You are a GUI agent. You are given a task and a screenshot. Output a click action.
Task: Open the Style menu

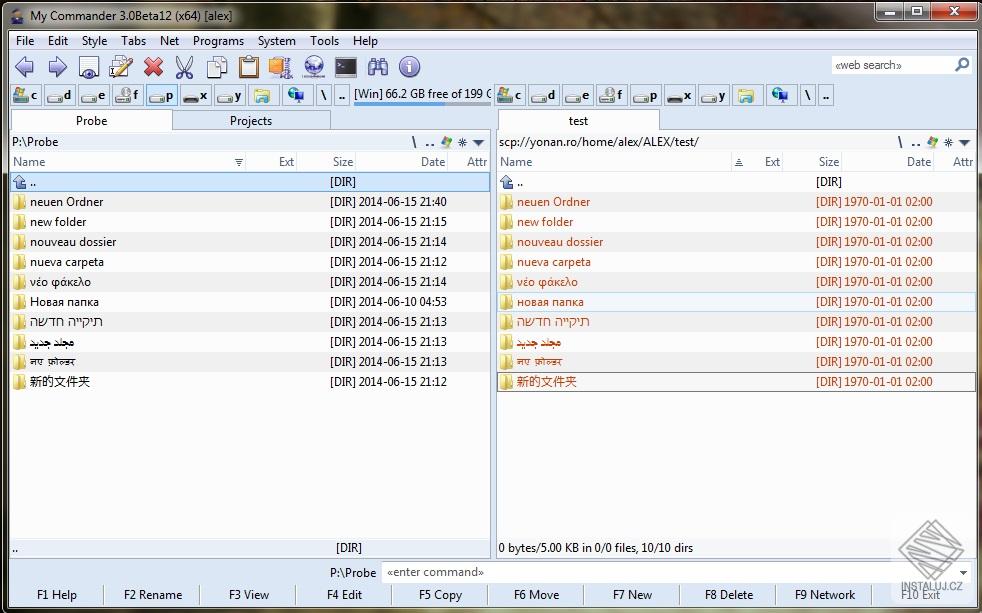[x=94, y=41]
